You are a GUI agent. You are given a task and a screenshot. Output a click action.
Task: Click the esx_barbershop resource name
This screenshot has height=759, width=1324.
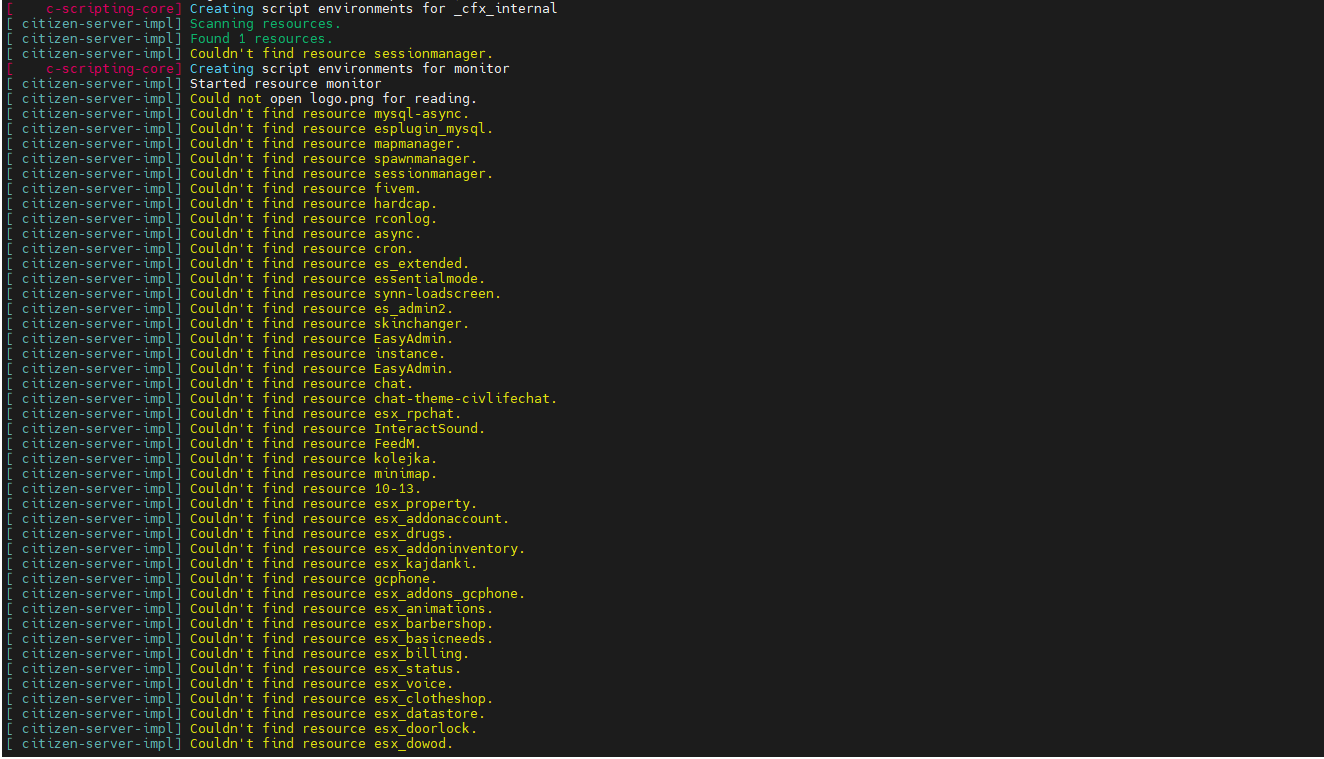[433, 624]
